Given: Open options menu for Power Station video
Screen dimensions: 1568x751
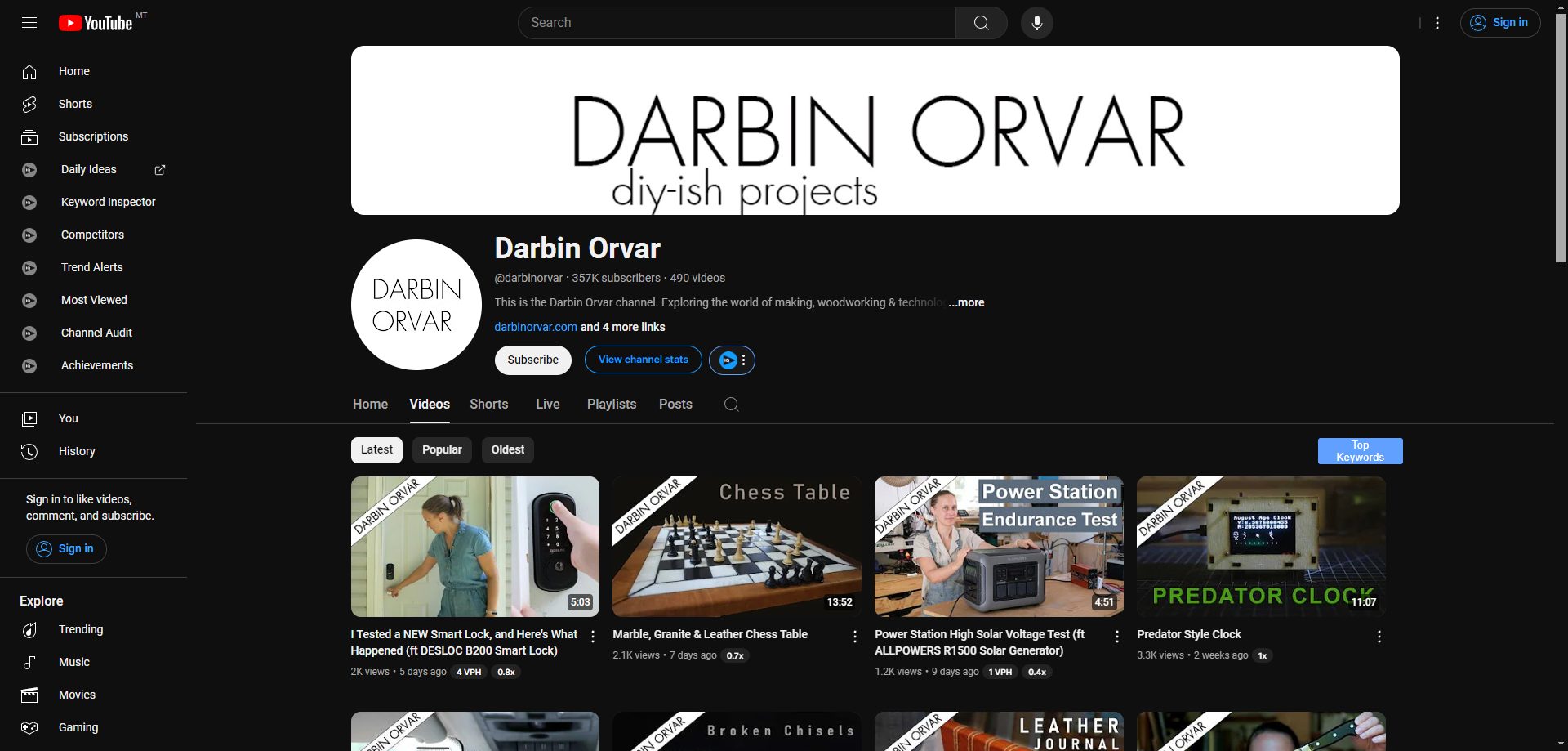Looking at the screenshot, I should coord(1117,637).
